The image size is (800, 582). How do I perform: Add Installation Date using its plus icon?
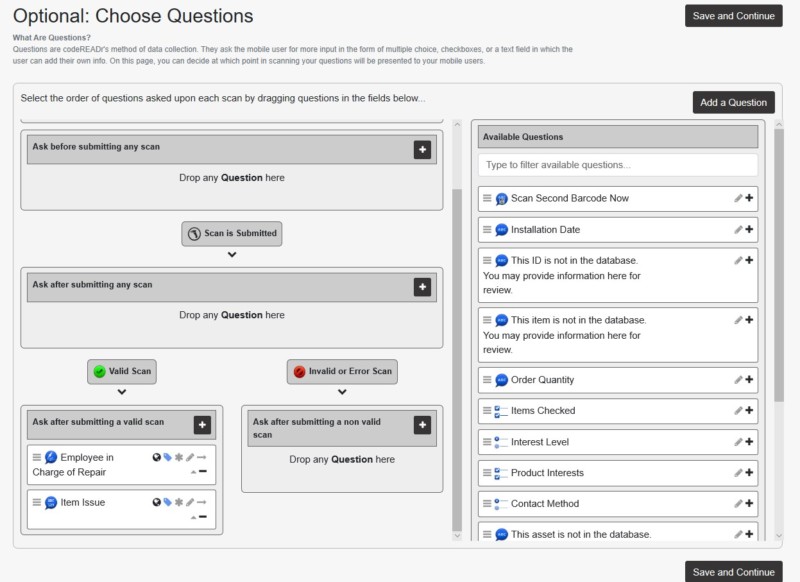[748, 229]
